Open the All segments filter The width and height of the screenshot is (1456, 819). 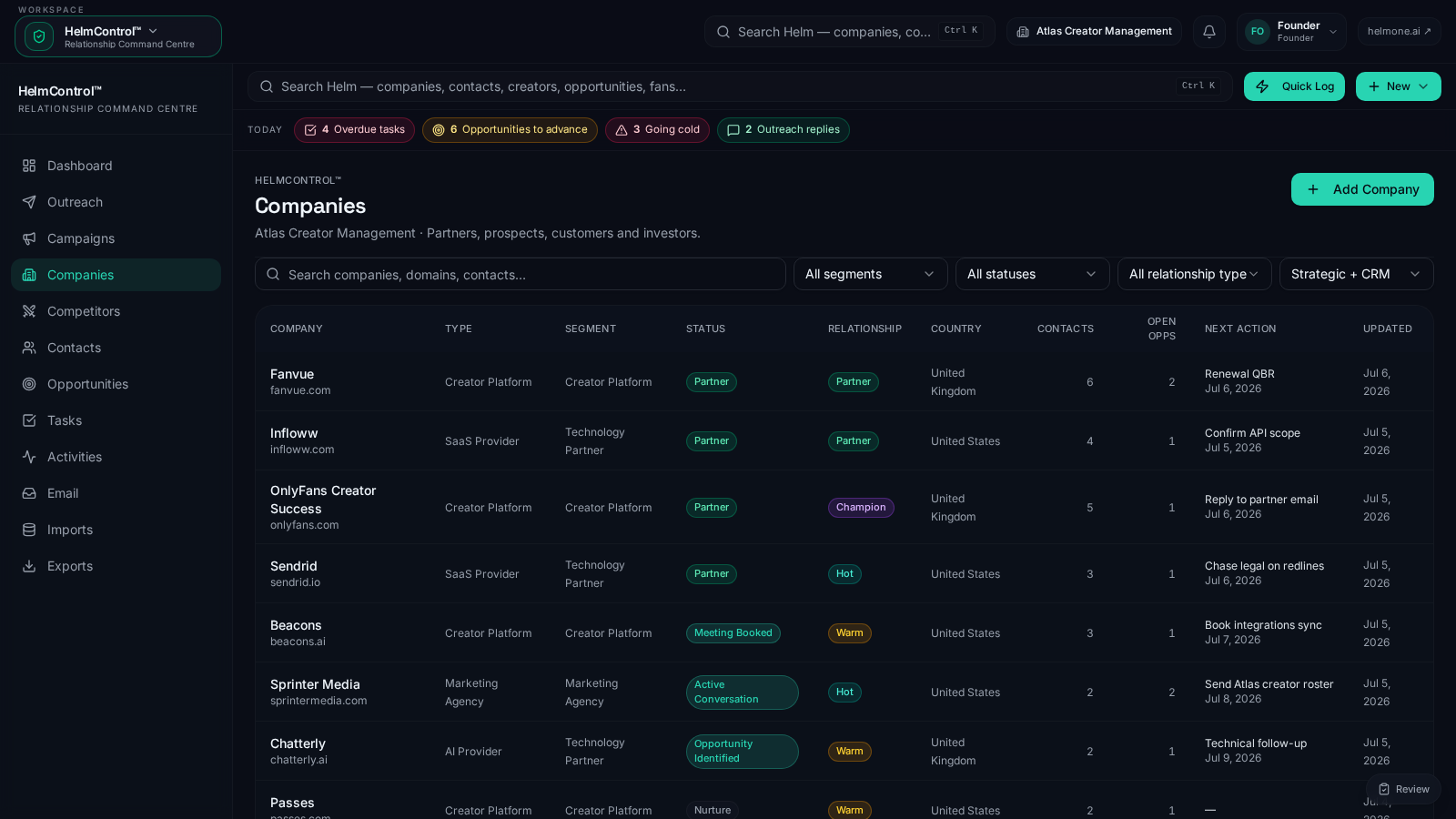871,274
